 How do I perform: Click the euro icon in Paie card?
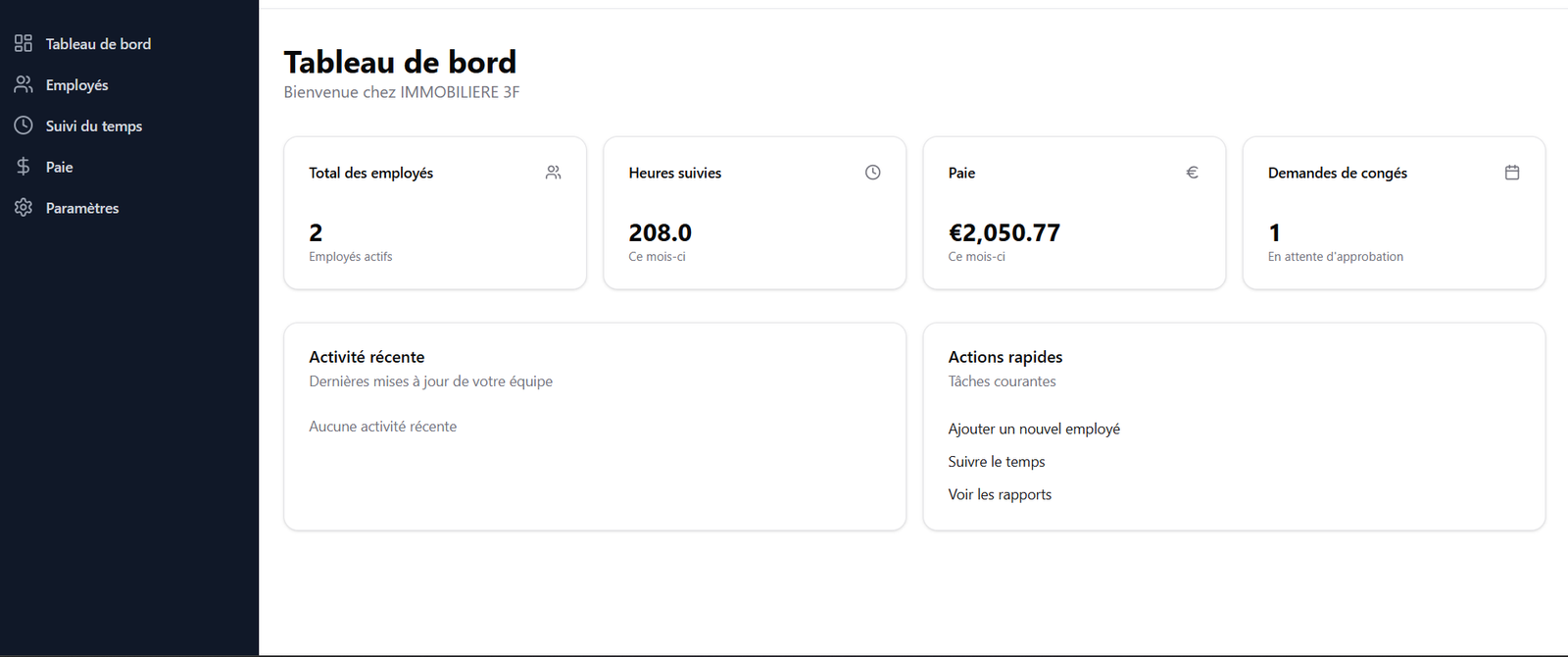(x=1193, y=173)
